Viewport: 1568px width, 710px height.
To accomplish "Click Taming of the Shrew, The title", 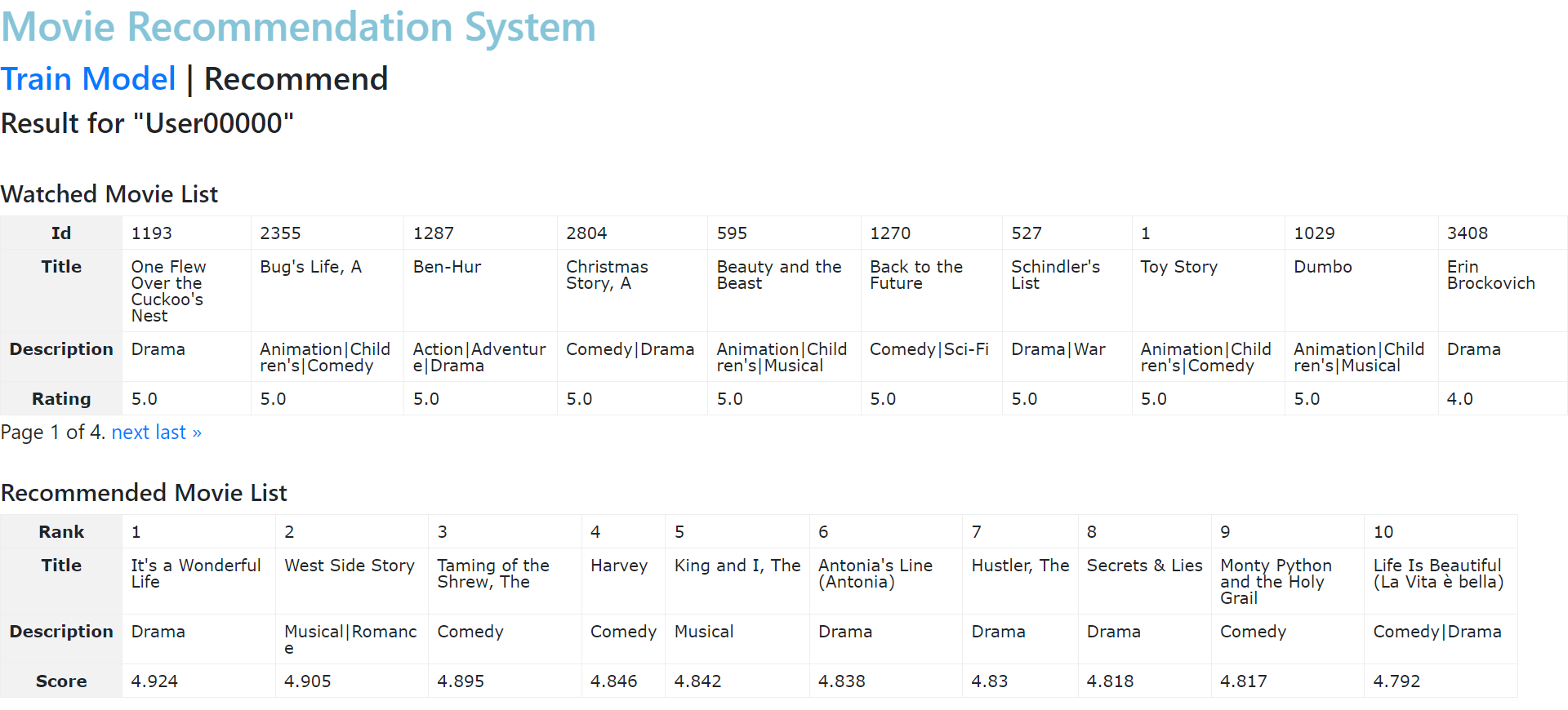I will pos(493,574).
